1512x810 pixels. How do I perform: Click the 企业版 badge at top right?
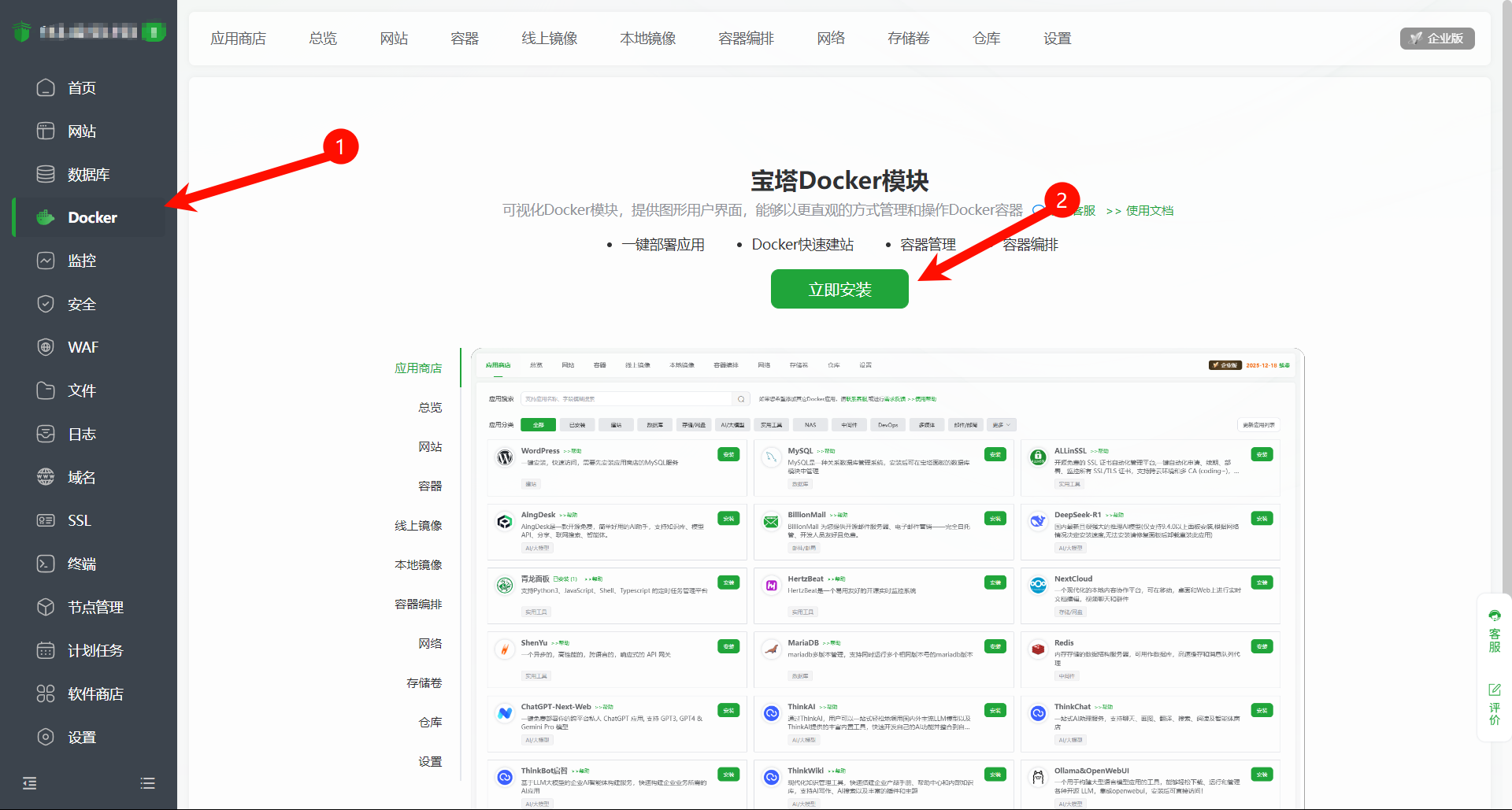tap(1437, 38)
